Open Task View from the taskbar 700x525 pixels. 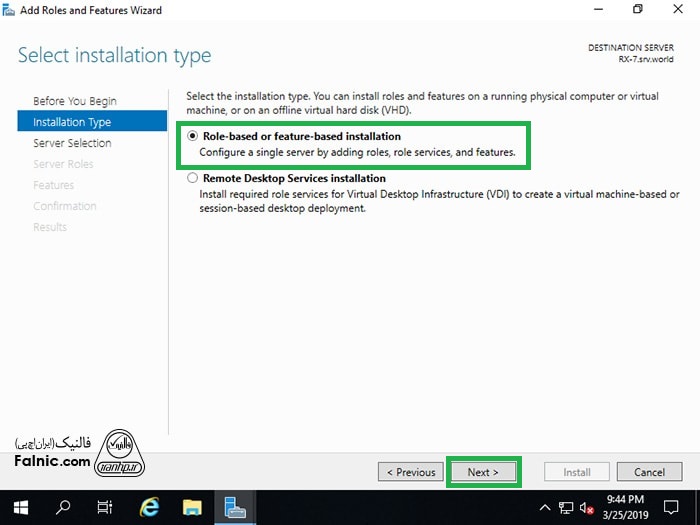(x=105, y=507)
